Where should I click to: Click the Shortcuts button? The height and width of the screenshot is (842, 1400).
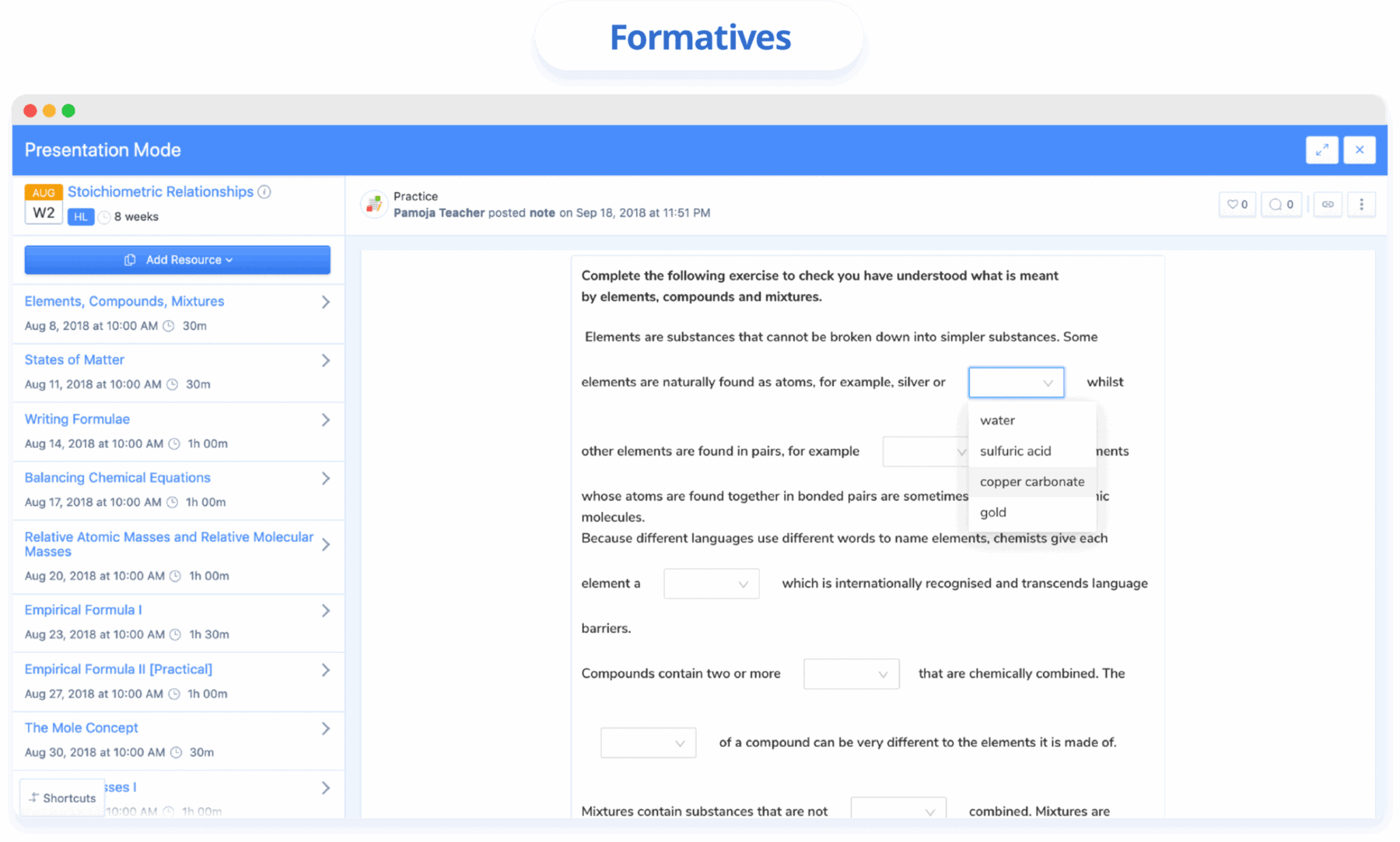click(x=62, y=798)
